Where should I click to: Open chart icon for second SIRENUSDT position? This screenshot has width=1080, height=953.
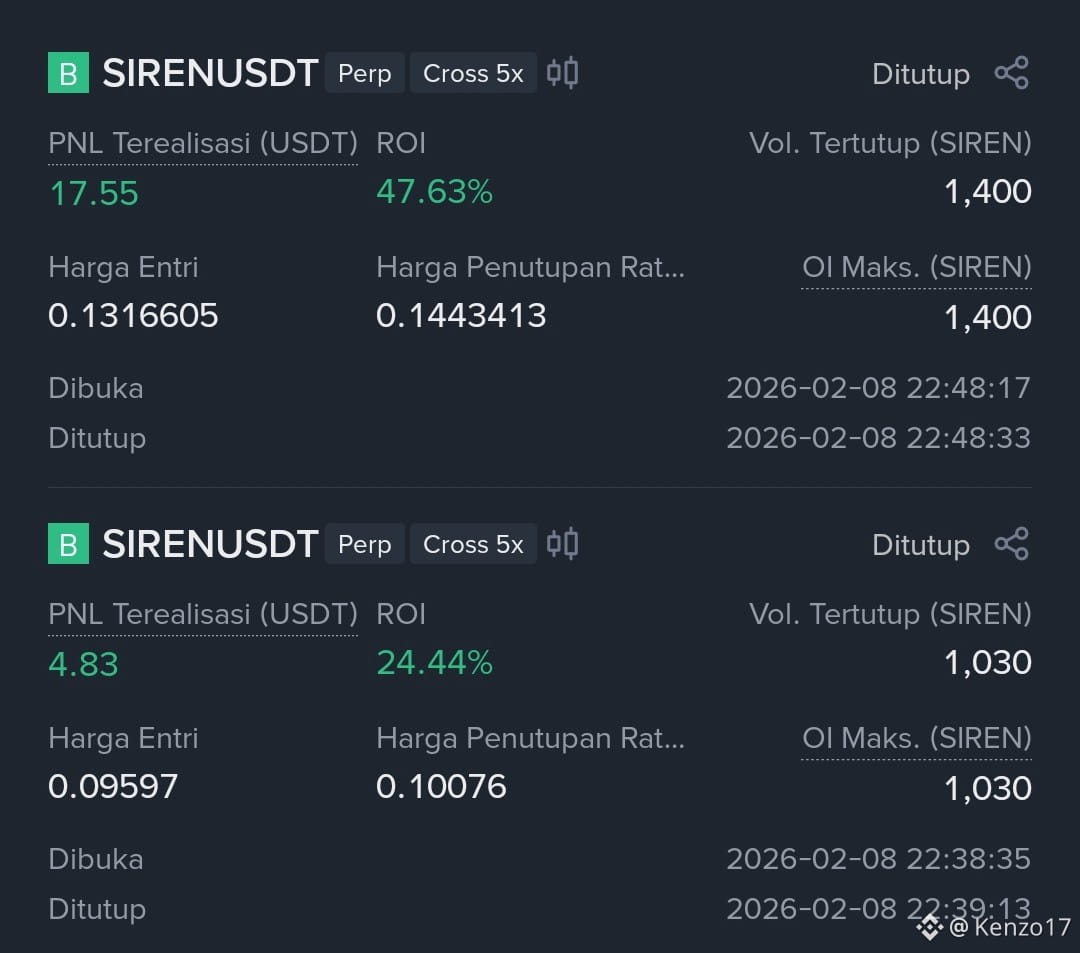tap(562, 543)
